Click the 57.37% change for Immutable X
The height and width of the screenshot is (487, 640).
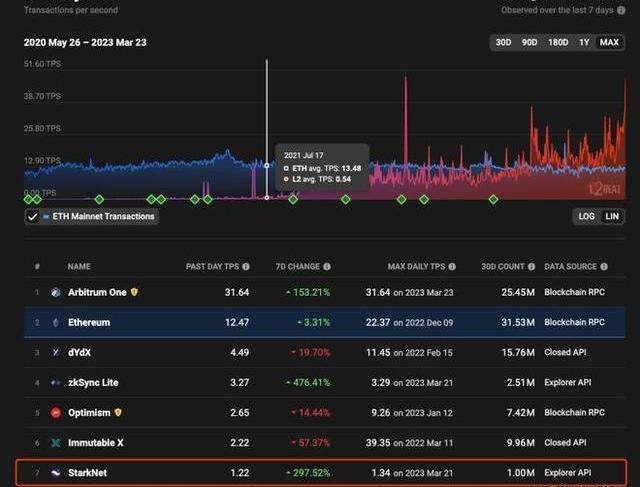(x=310, y=443)
